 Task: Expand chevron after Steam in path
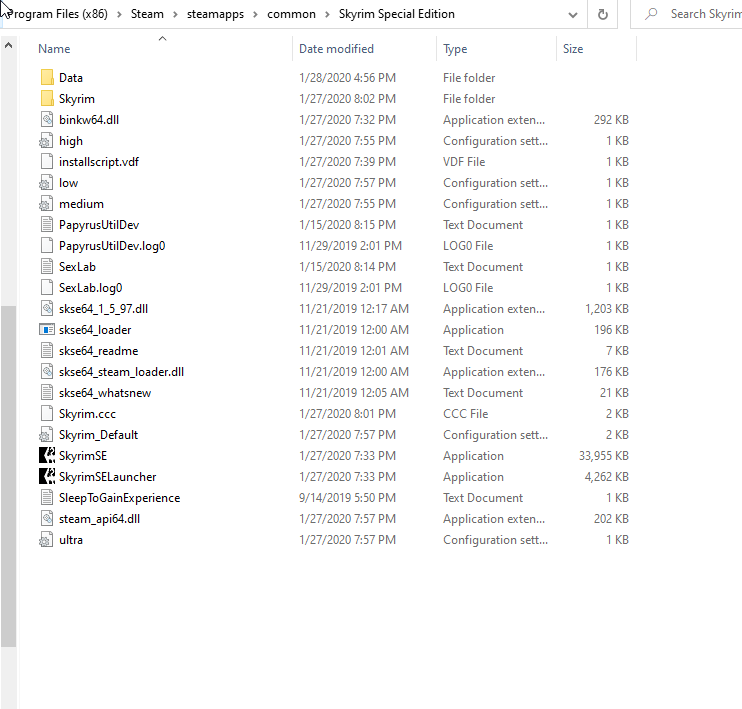click(175, 15)
